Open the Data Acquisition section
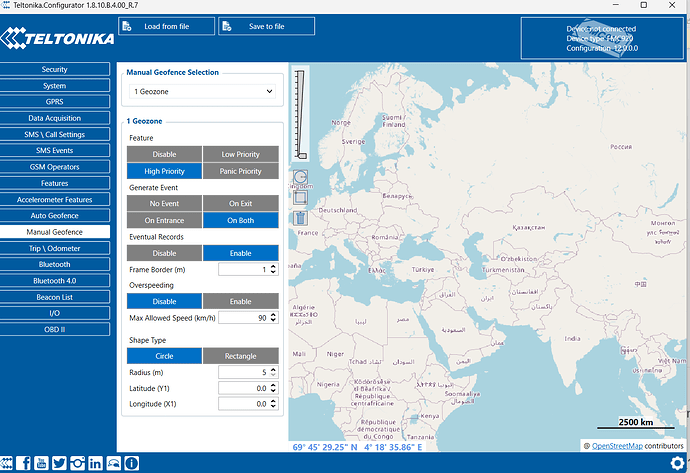This screenshot has height=473, width=690. [55, 118]
